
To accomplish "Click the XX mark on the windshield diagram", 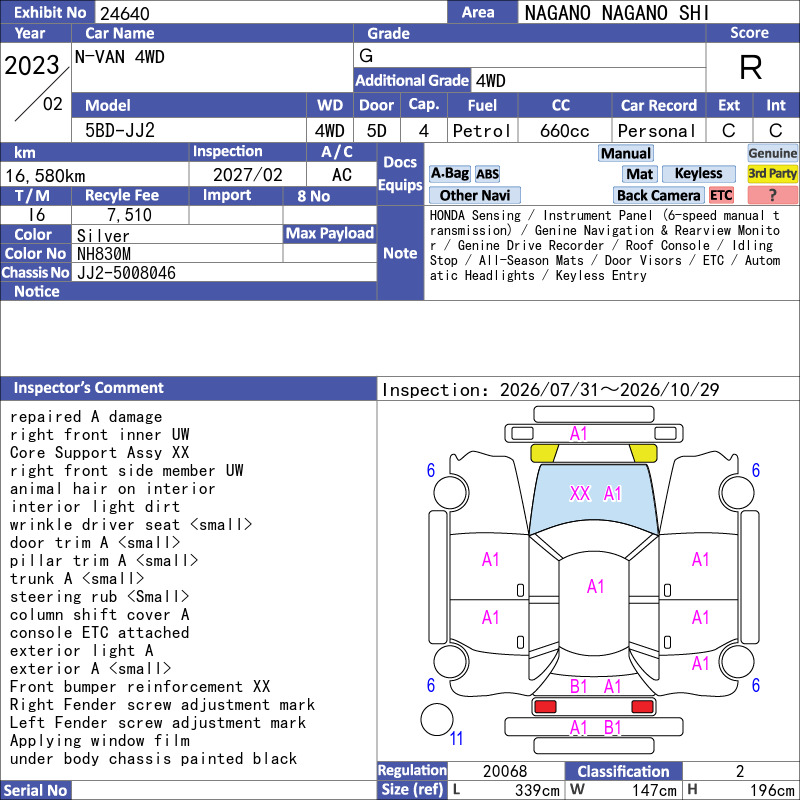I will [x=580, y=493].
